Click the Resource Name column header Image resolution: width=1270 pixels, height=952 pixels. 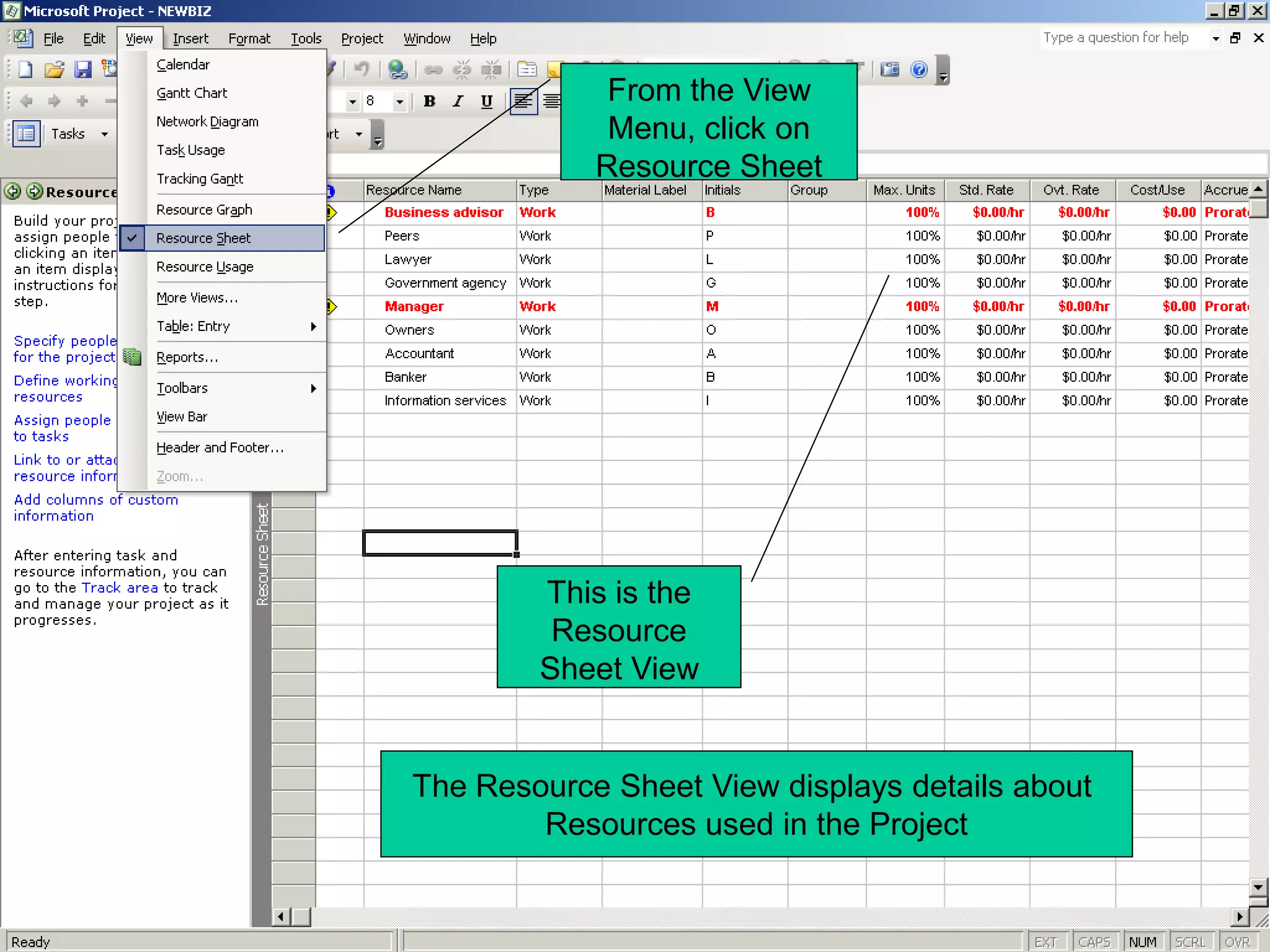click(440, 190)
